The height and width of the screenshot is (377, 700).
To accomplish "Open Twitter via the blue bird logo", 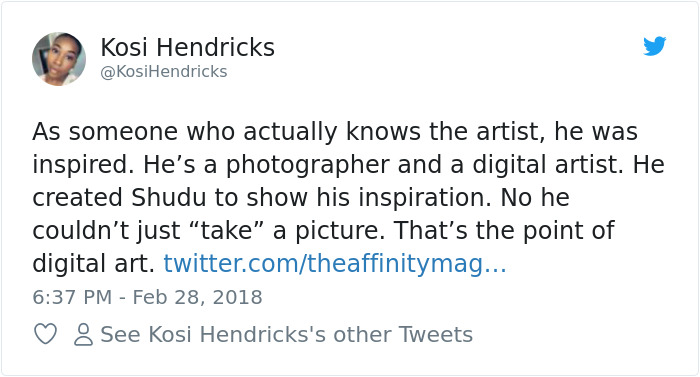I will pyautogui.click(x=654, y=46).
